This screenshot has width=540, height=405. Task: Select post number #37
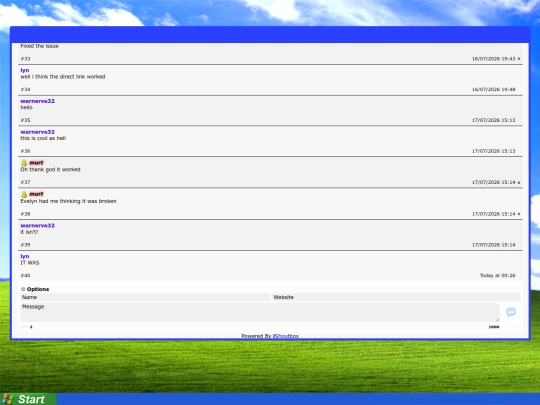pos(25,182)
